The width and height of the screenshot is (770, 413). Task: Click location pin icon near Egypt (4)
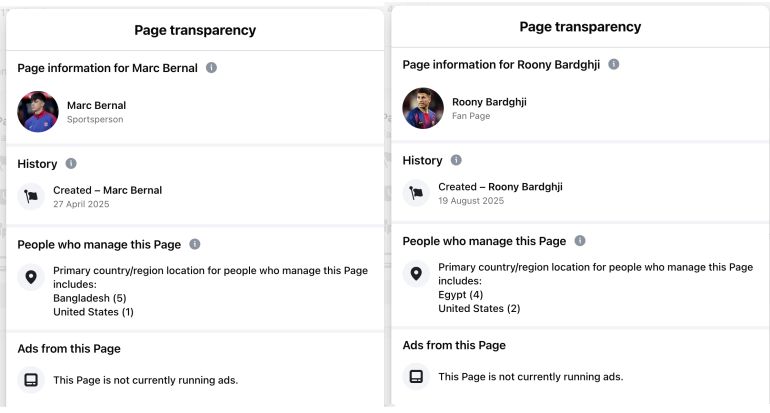416,274
